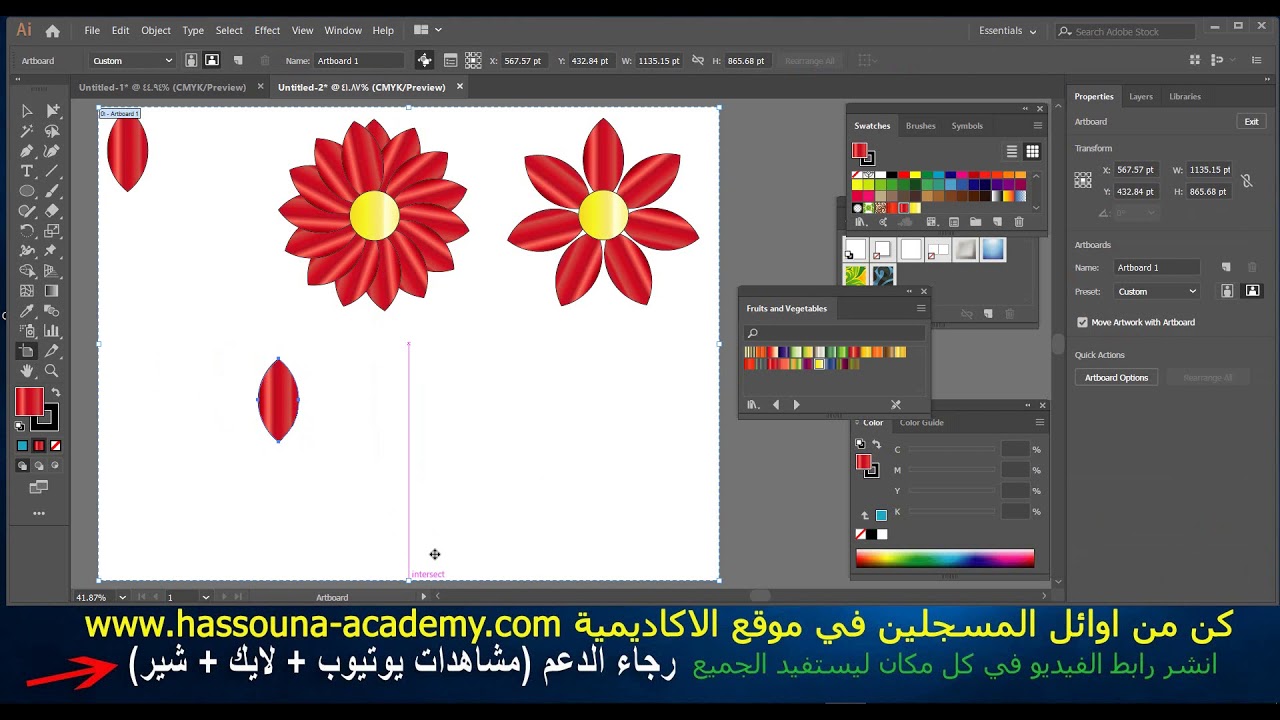The height and width of the screenshot is (720, 1280).
Task: Open the Effect menu
Action: click(267, 31)
